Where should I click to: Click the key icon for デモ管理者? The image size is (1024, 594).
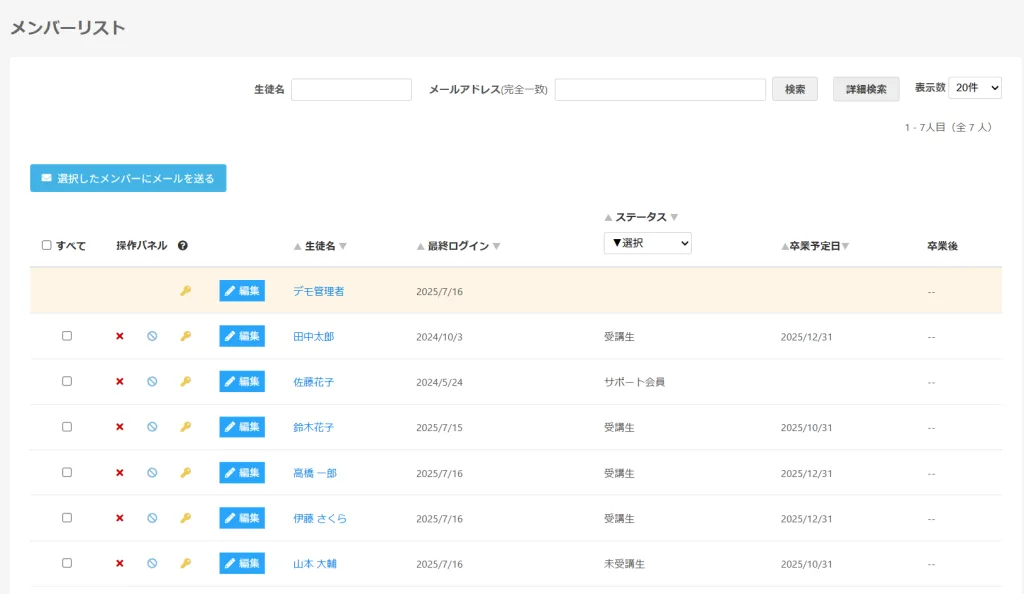[x=185, y=291]
